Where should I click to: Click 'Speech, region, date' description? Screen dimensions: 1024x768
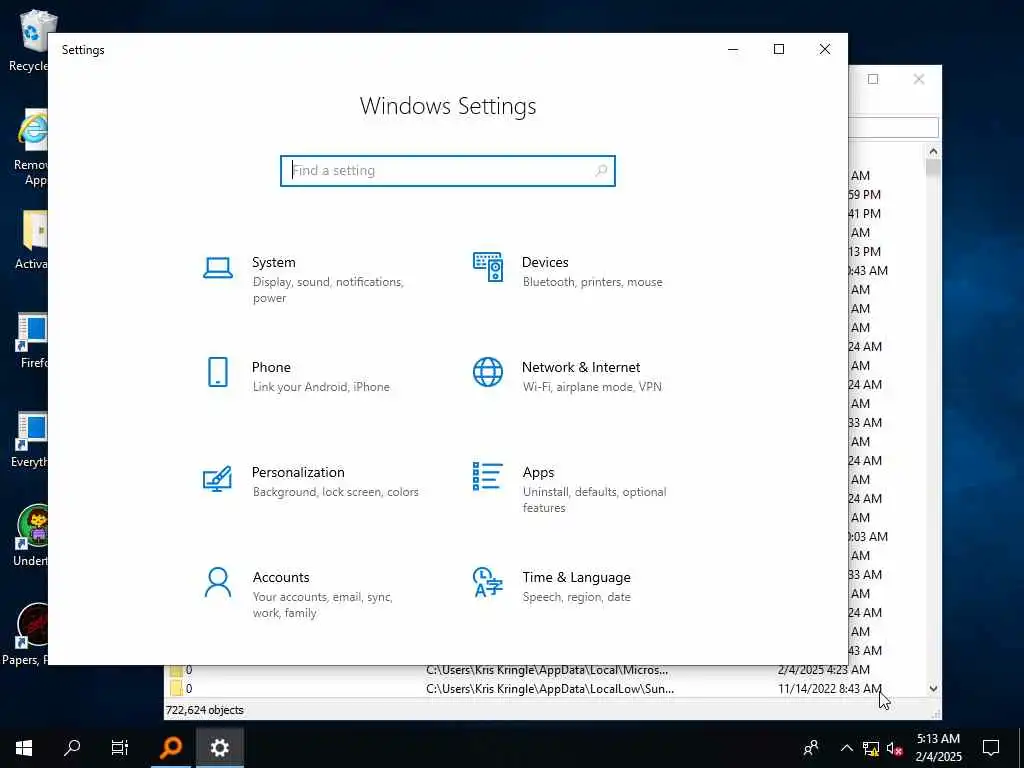click(576, 597)
